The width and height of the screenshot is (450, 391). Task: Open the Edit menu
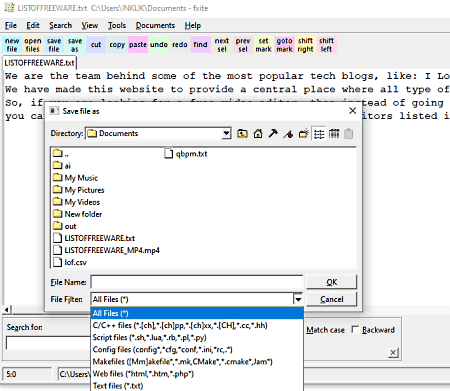(x=33, y=25)
